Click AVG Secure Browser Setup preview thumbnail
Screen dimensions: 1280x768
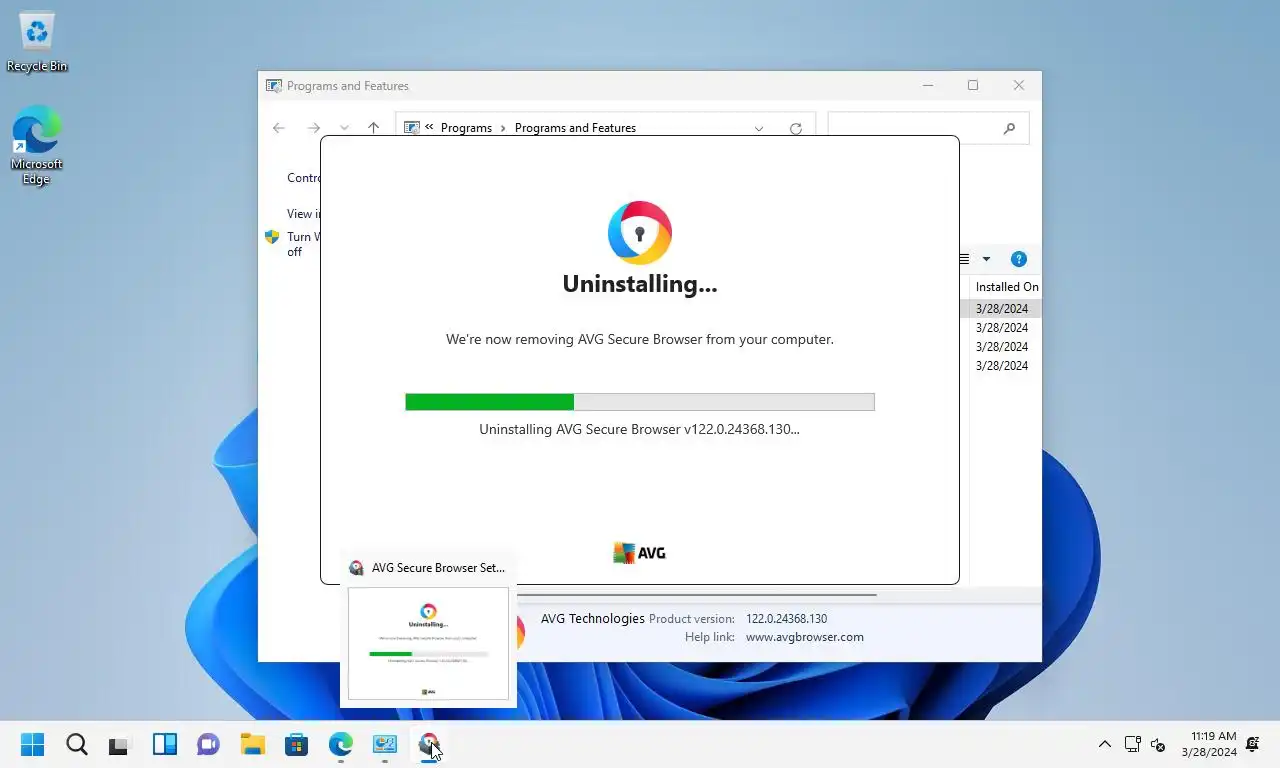pos(428,643)
